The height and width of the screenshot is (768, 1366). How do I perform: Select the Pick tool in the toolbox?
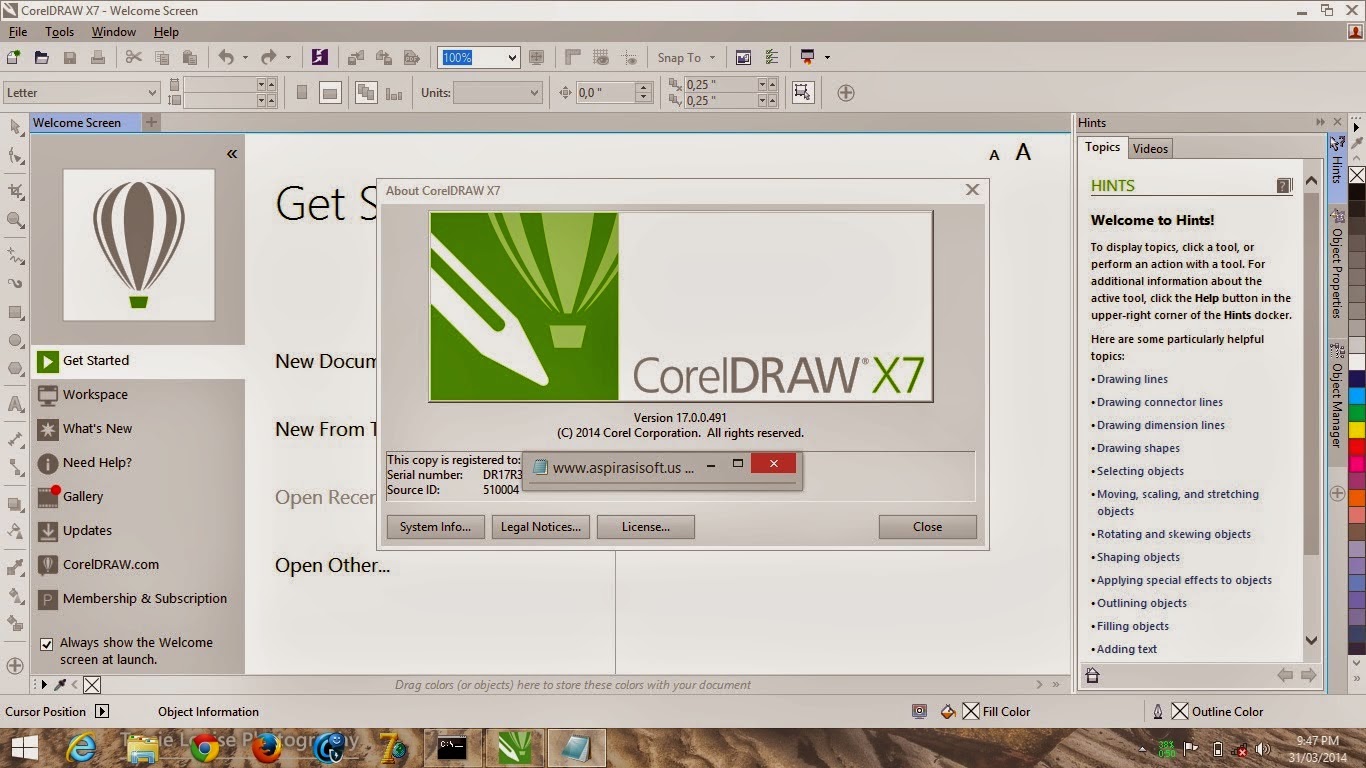coord(14,128)
